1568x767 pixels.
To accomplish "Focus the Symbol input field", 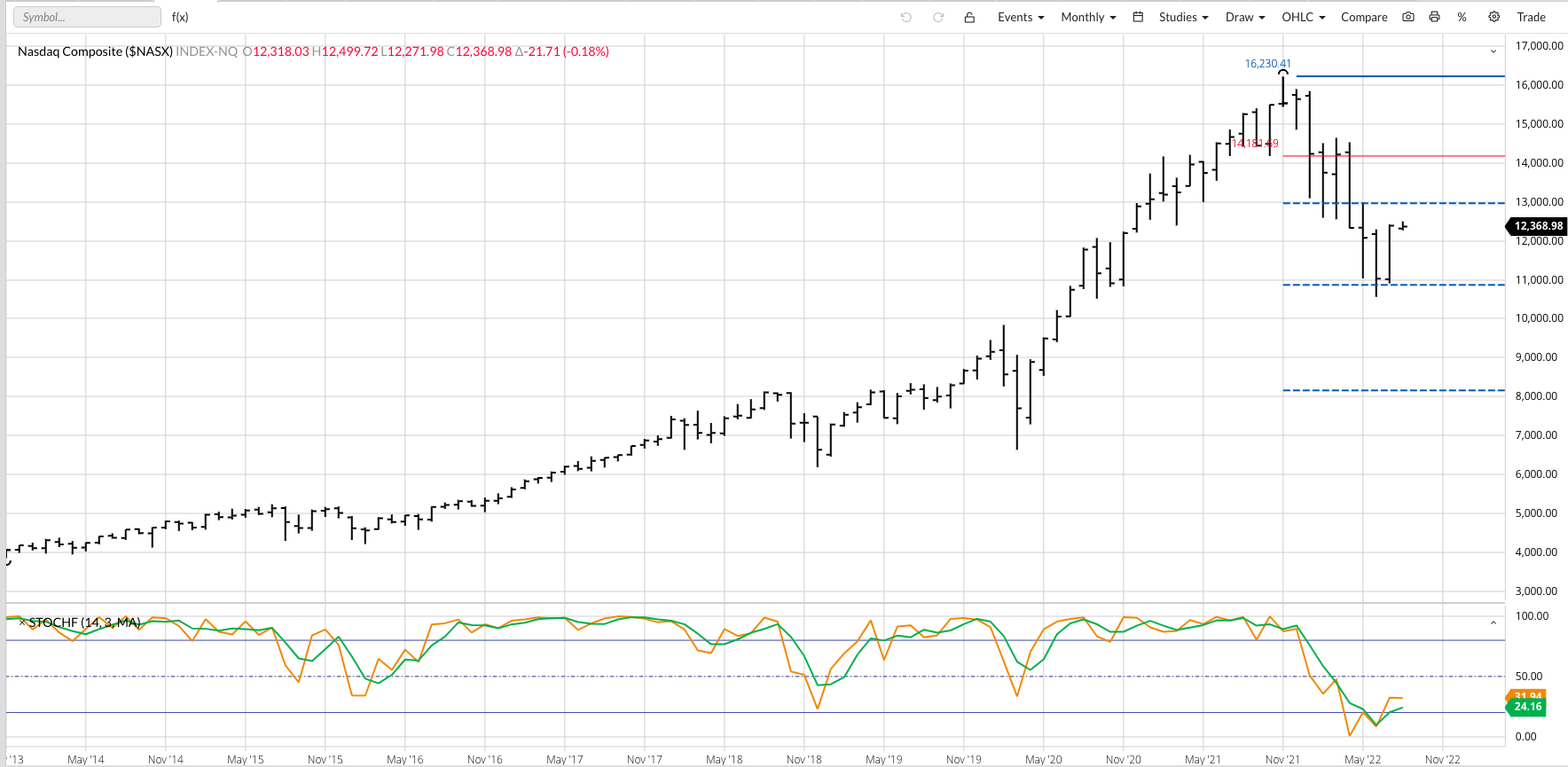I will pos(87,17).
